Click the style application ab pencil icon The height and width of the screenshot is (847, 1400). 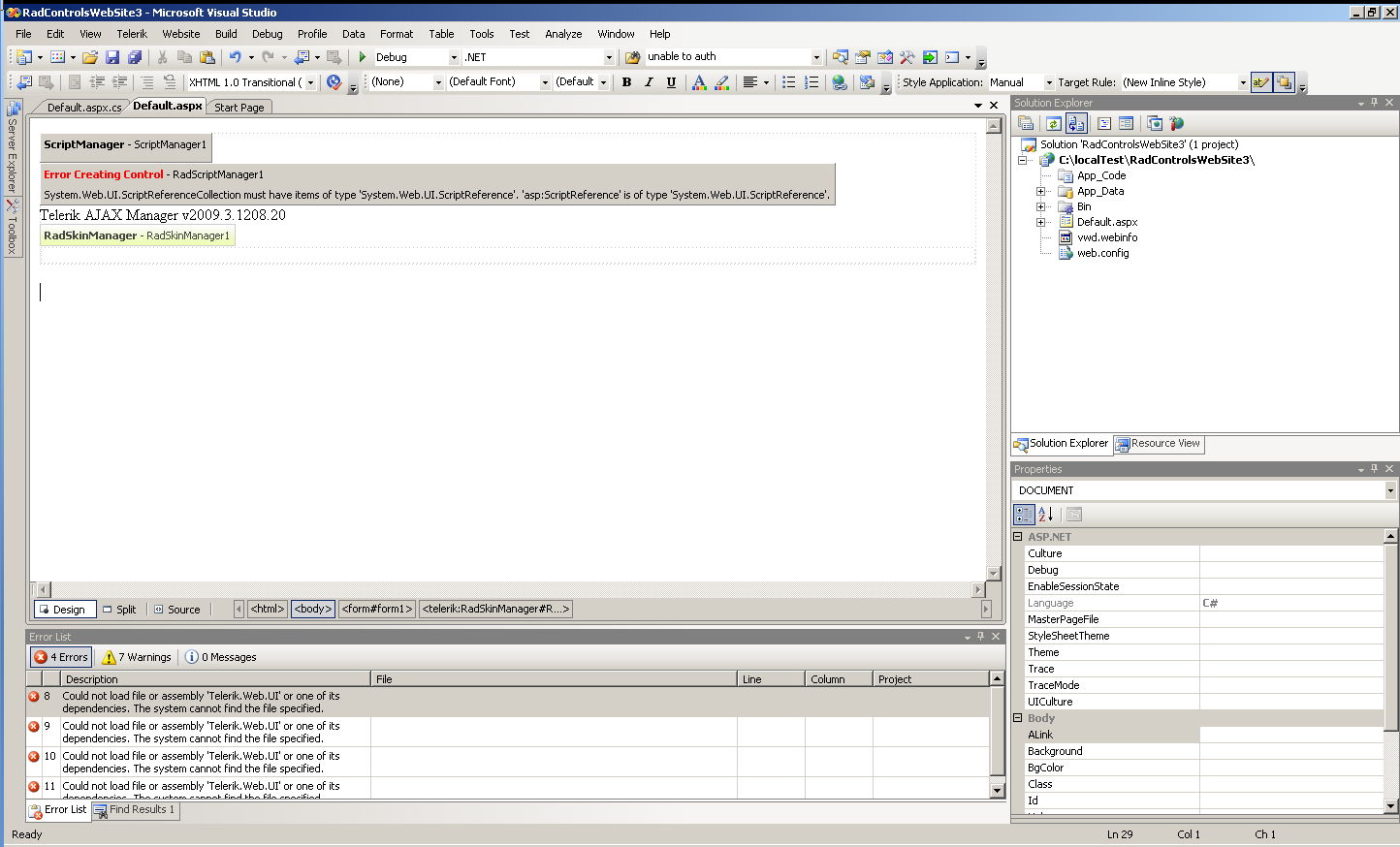pyautogui.click(x=1260, y=82)
